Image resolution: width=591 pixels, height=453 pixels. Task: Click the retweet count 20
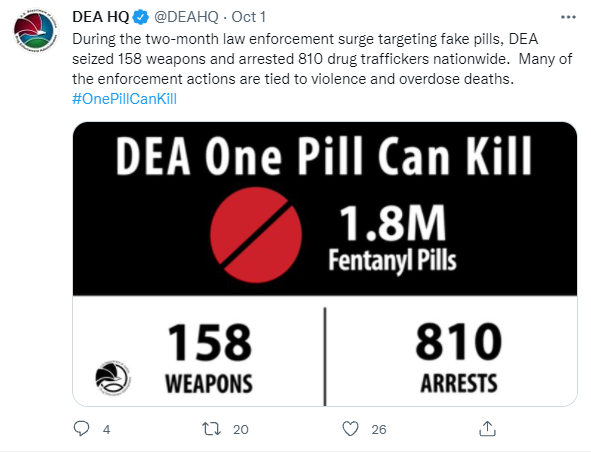(240, 429)
